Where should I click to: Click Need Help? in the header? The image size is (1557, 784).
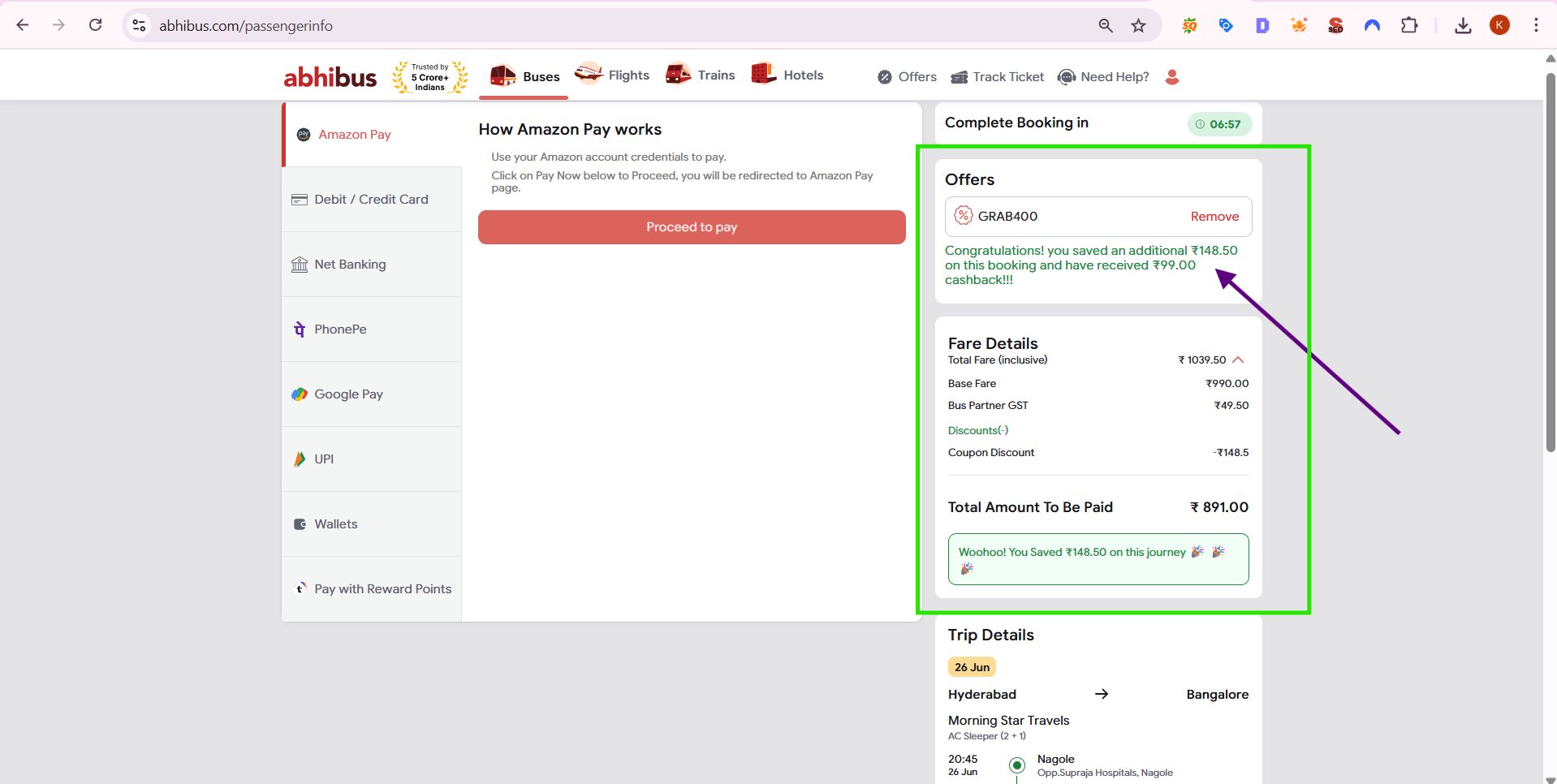pos(1103,76)
